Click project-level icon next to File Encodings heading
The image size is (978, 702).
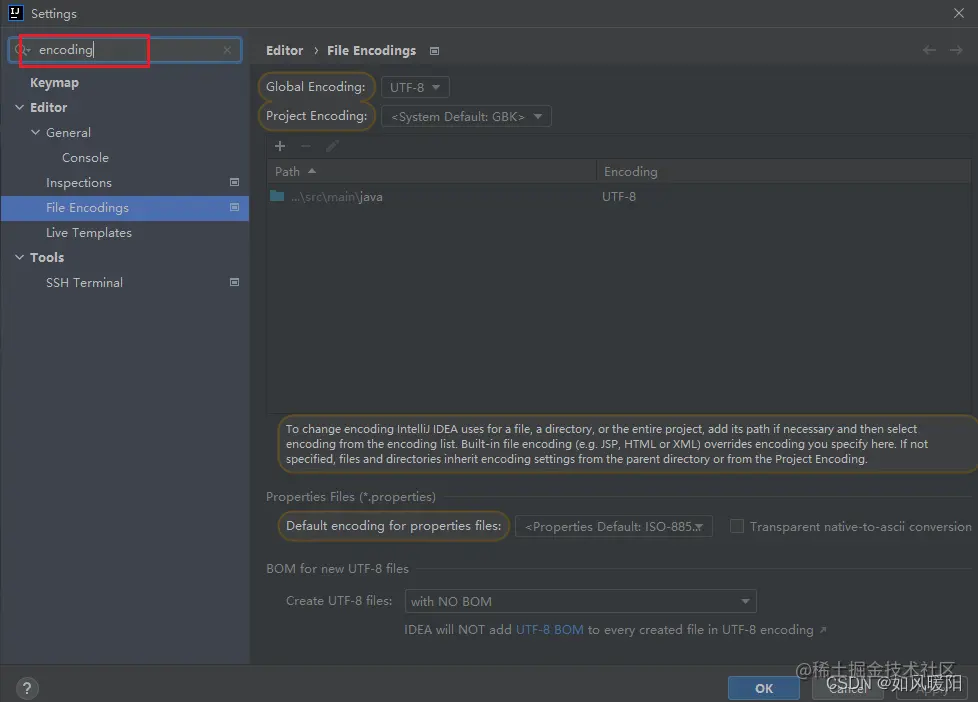click(x=435, y=51)
